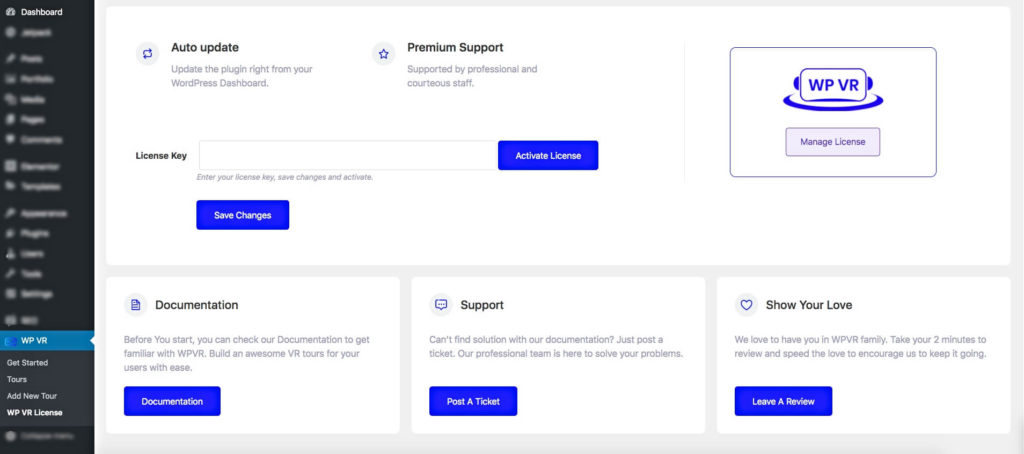
Task: Open the Documentation button link
Action: point(172,401)
